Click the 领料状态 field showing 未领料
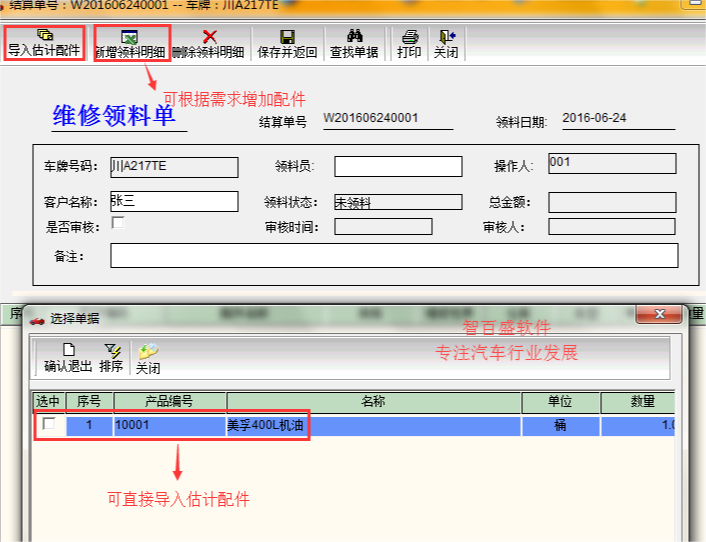 click(x=398, y=202)
